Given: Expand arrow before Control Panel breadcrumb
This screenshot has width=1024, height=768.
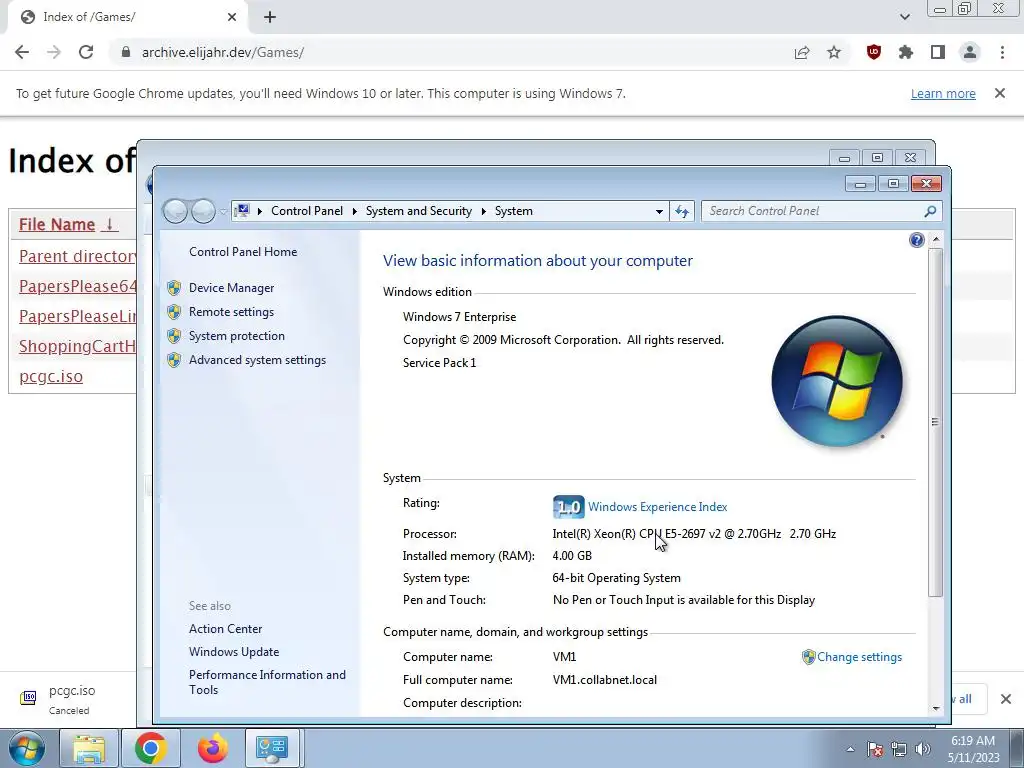Looking at the screenshot, I should (259, 212).
